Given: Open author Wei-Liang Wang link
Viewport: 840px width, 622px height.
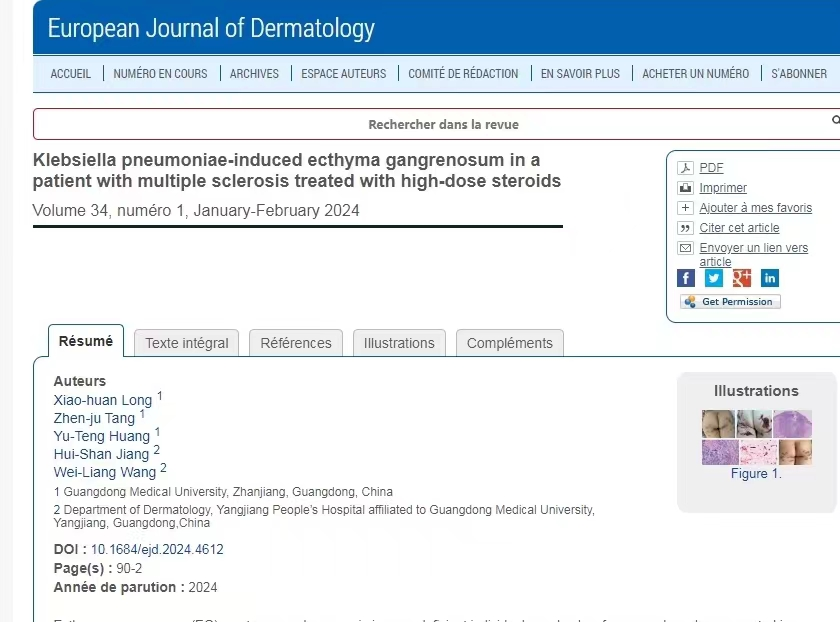Looking at the screenshot, I should [105, 472].
